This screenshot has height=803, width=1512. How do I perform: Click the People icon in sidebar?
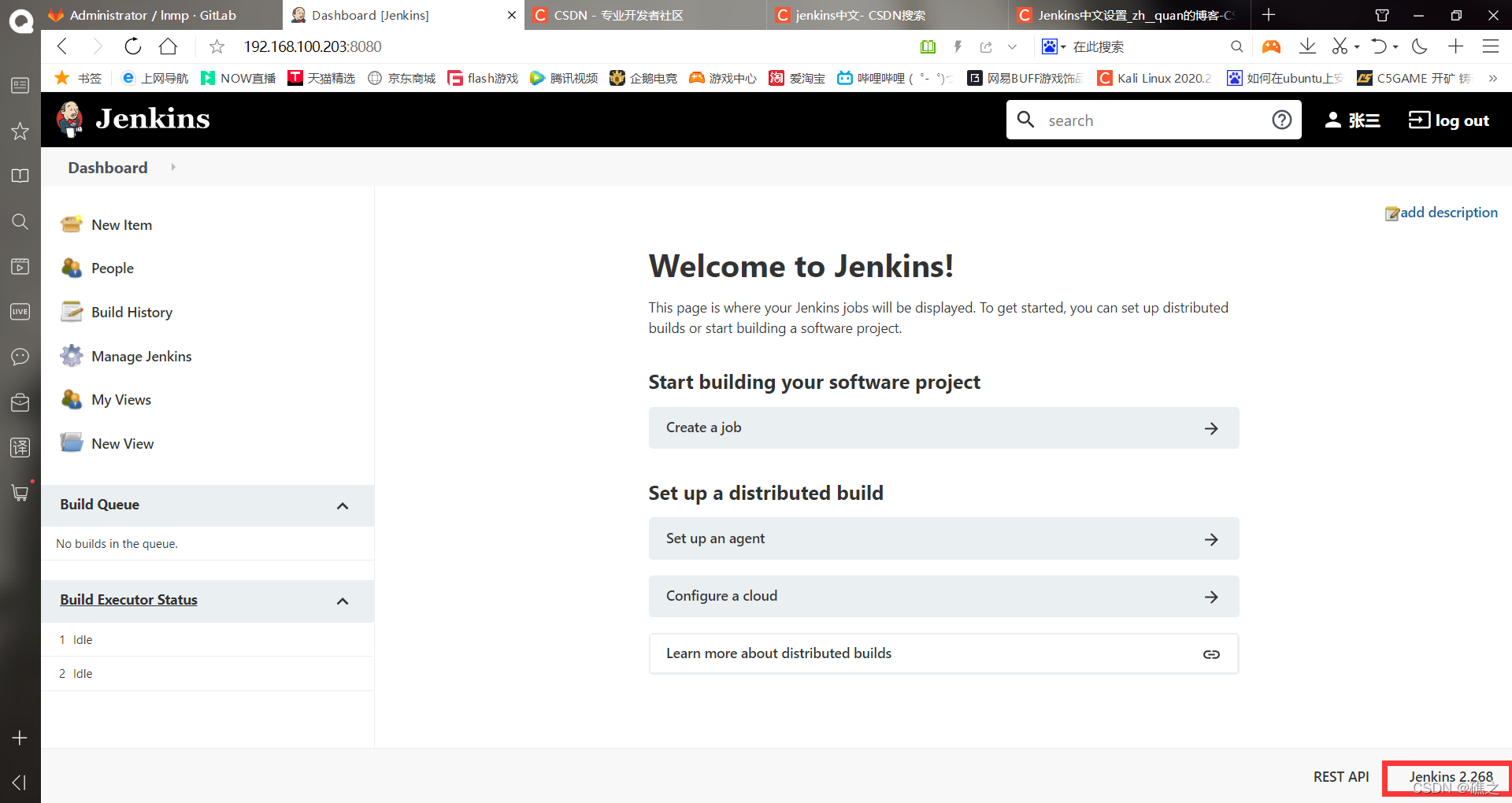(x=72, y=268)
